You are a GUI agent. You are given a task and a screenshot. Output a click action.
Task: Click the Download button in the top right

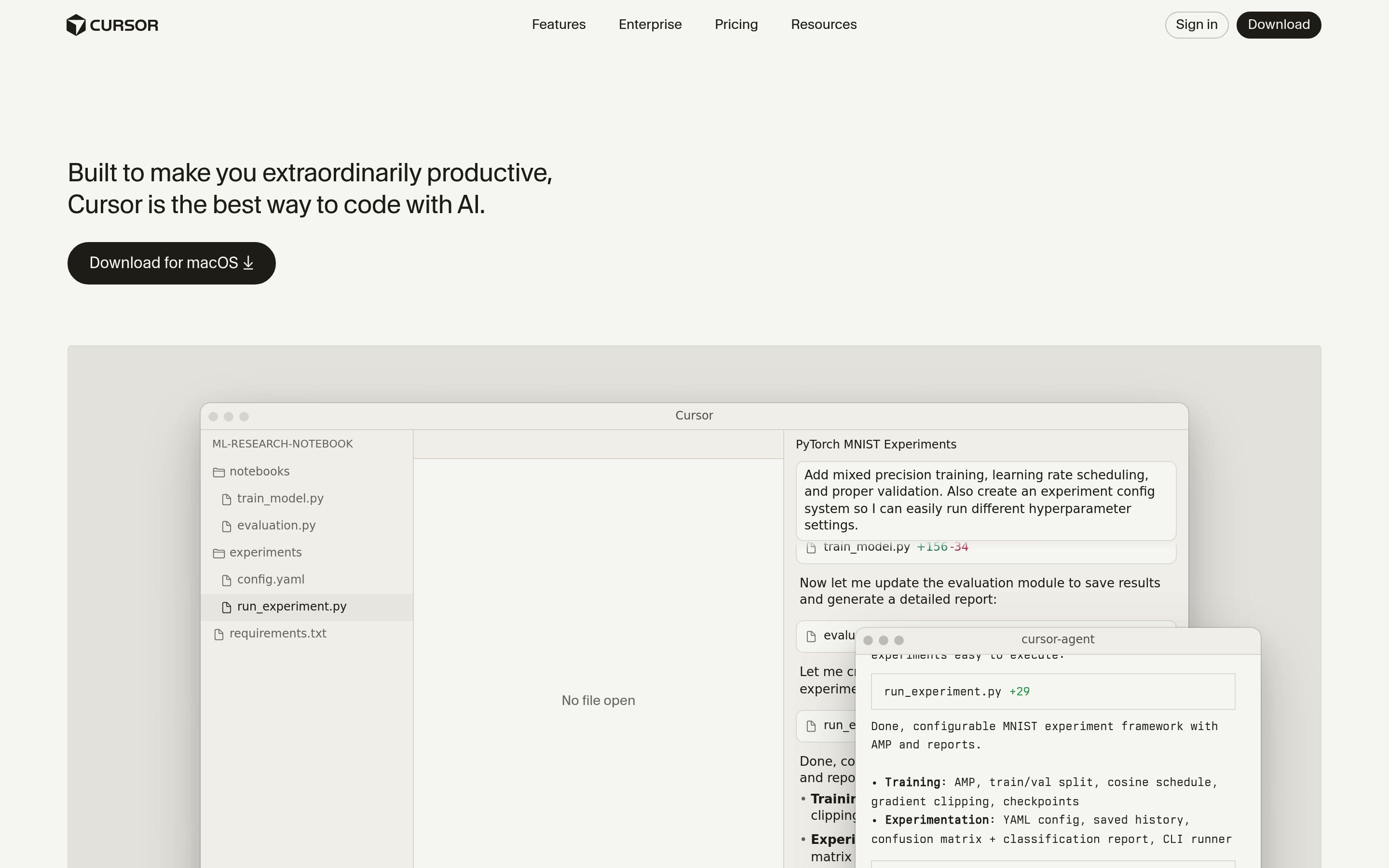point(1279,25)
